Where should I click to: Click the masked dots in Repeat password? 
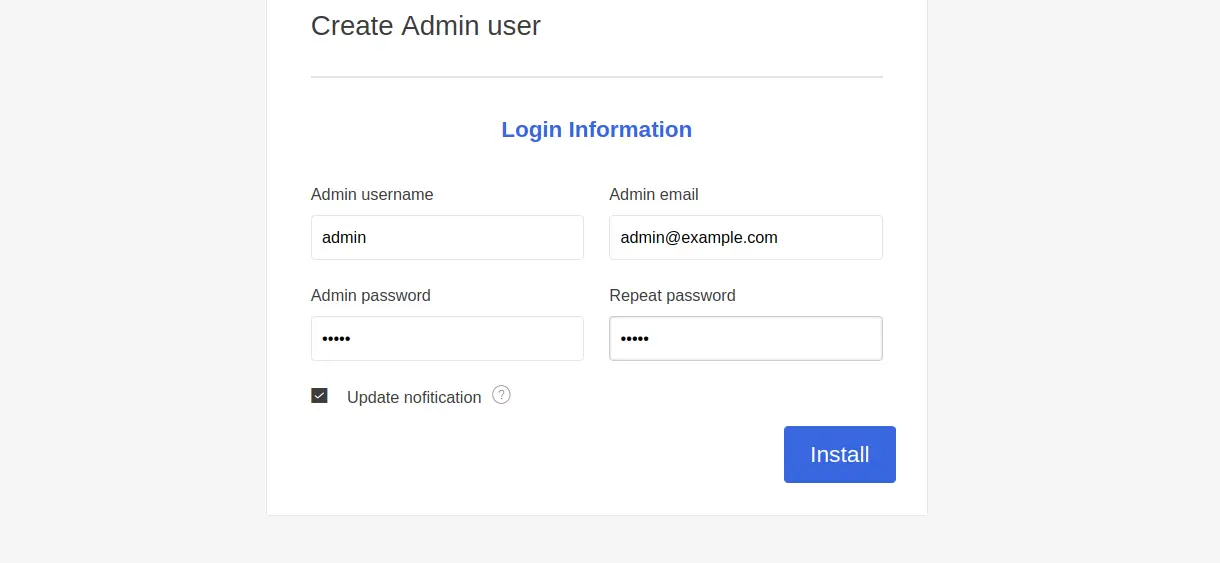pyautogui.click(x=635, y=339)
